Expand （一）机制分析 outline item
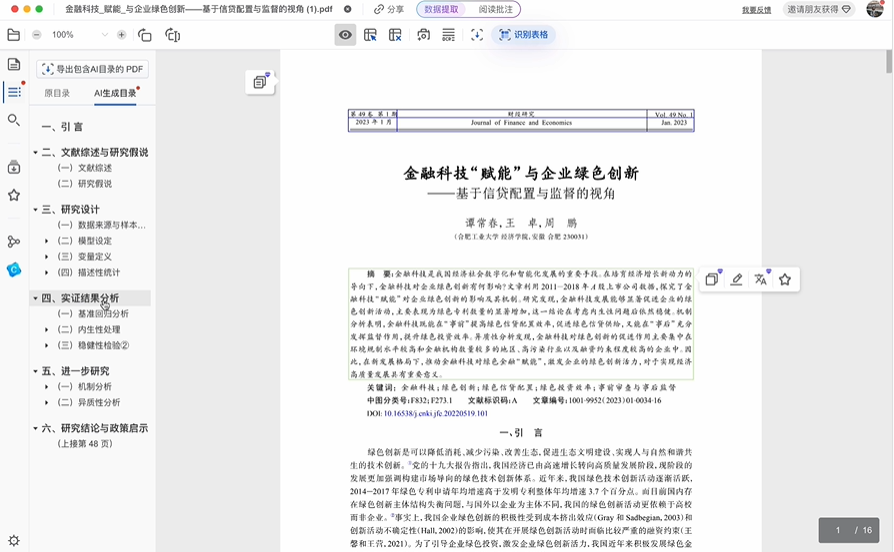The width and height of the screenshot is (894, 552). [x=47, y=387]
